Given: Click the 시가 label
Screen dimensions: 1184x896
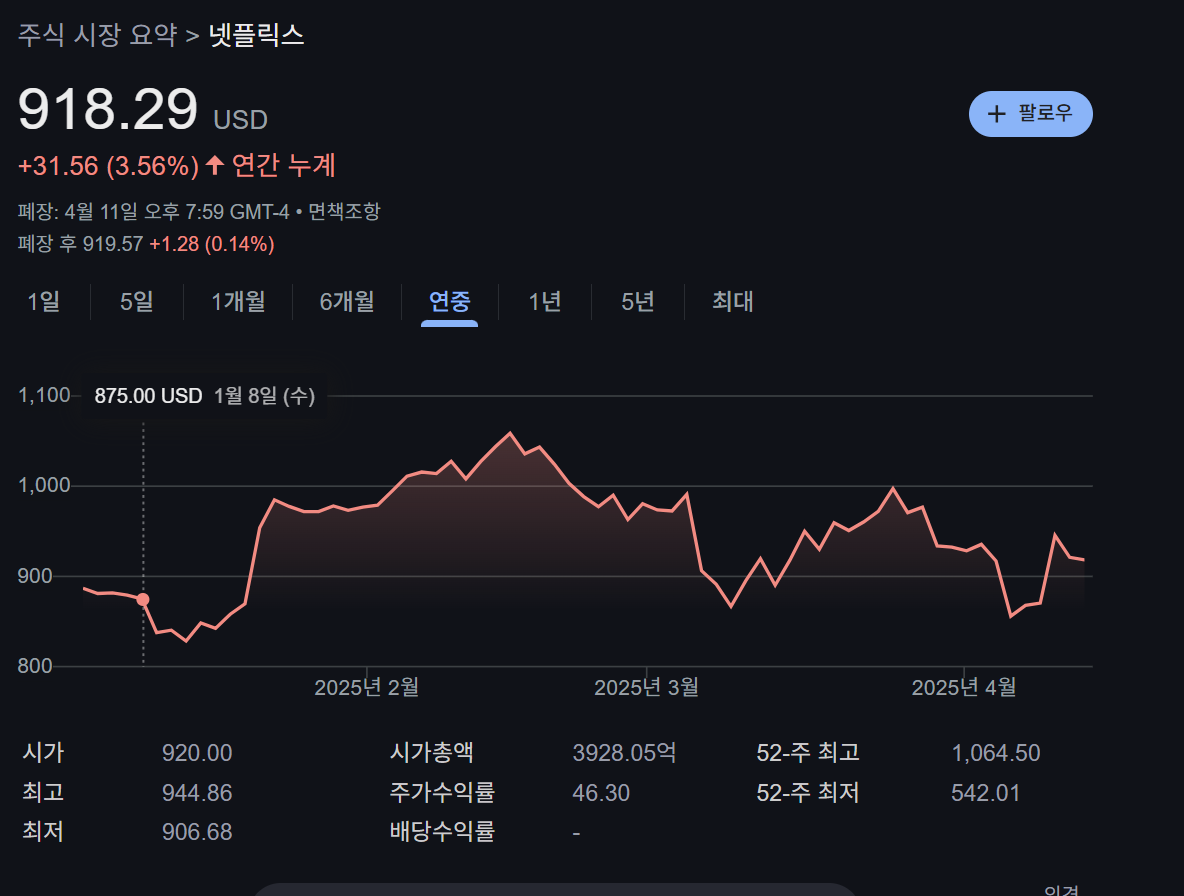Looking at the screenshot, I should point(43,753).
